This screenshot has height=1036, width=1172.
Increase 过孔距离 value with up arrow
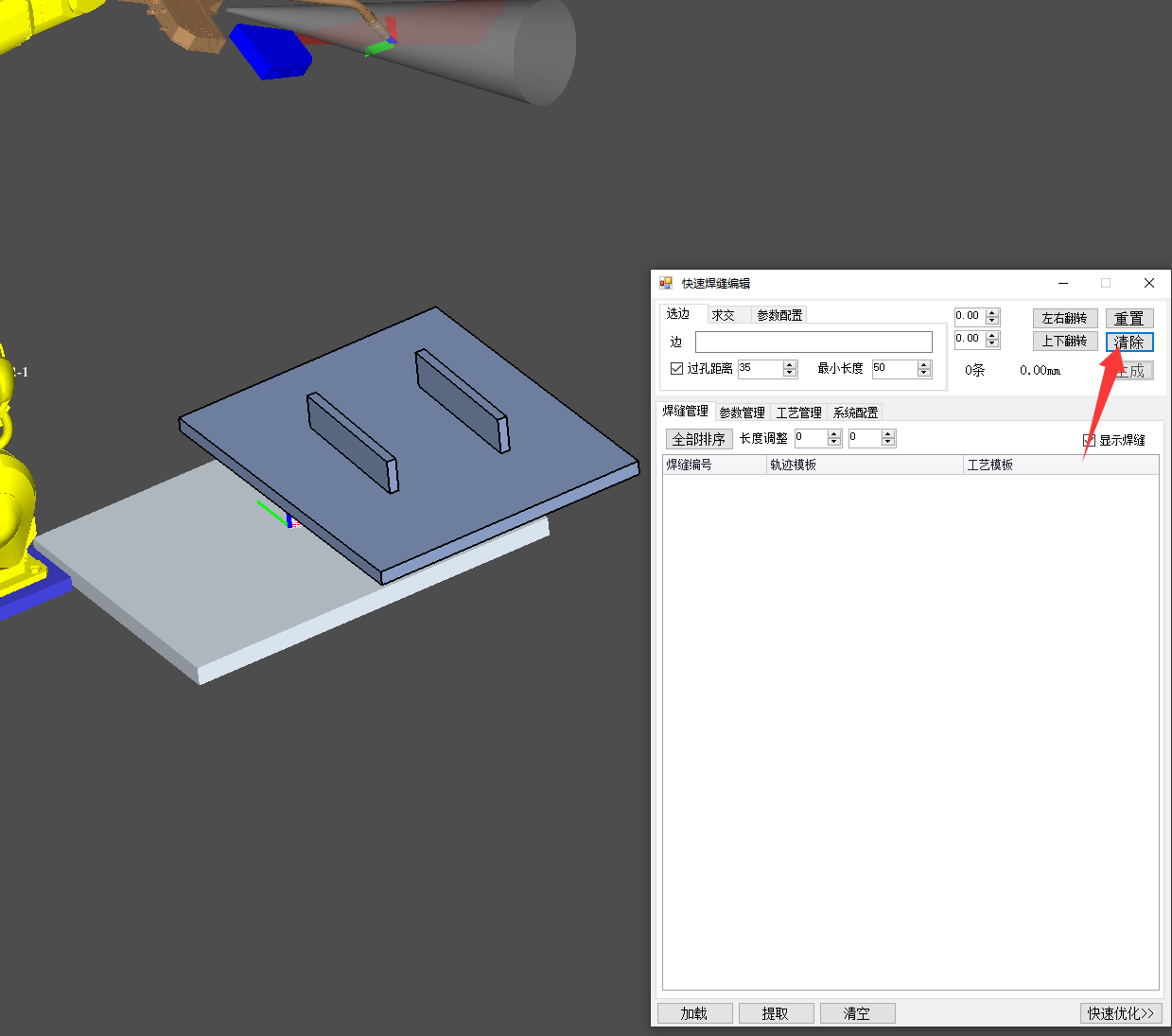tap(790, 364)
